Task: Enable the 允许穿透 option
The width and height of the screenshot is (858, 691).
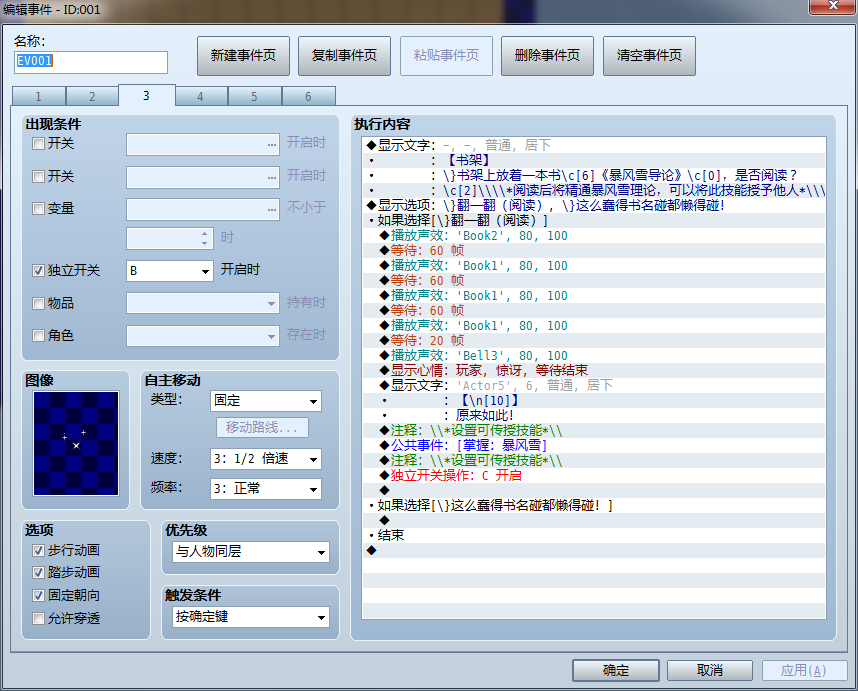Action: (38, 618)
